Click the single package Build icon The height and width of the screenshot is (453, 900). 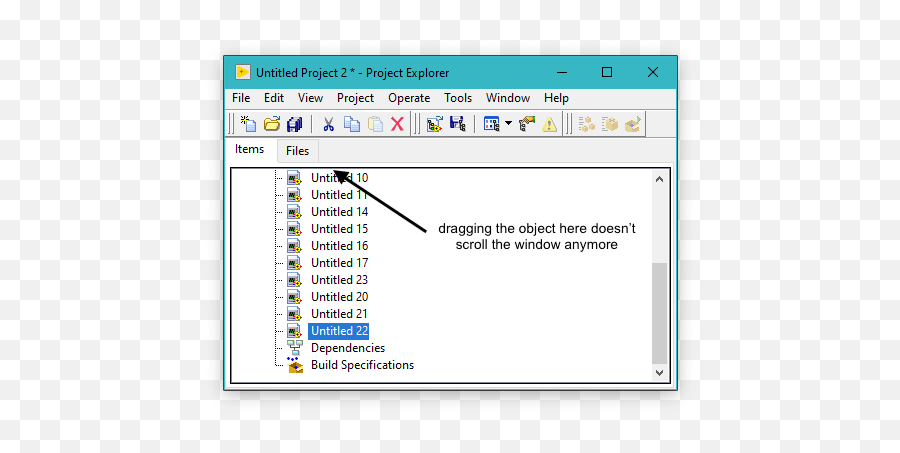pos(610,123)
